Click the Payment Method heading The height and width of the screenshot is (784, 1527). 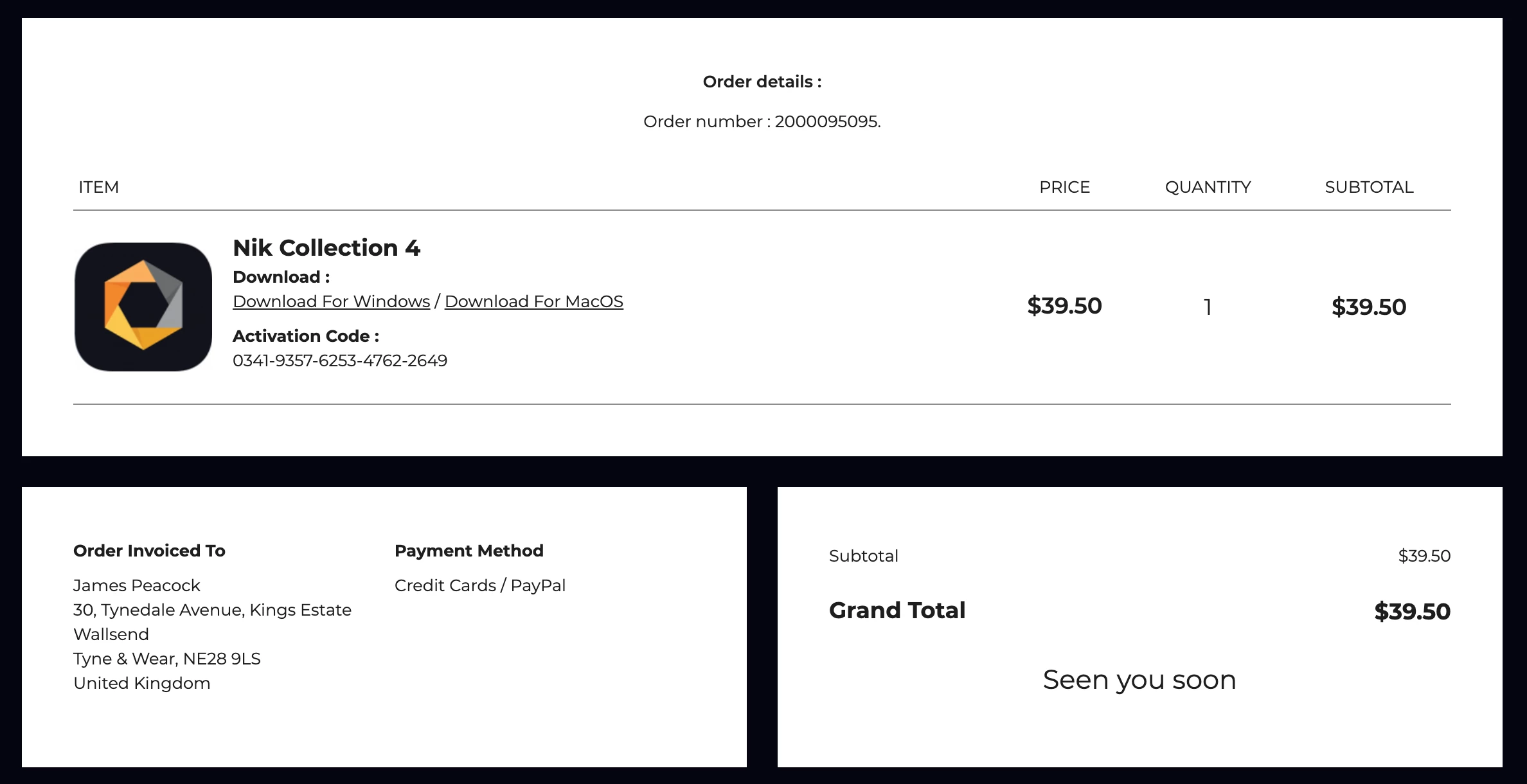tap(469, 551)
